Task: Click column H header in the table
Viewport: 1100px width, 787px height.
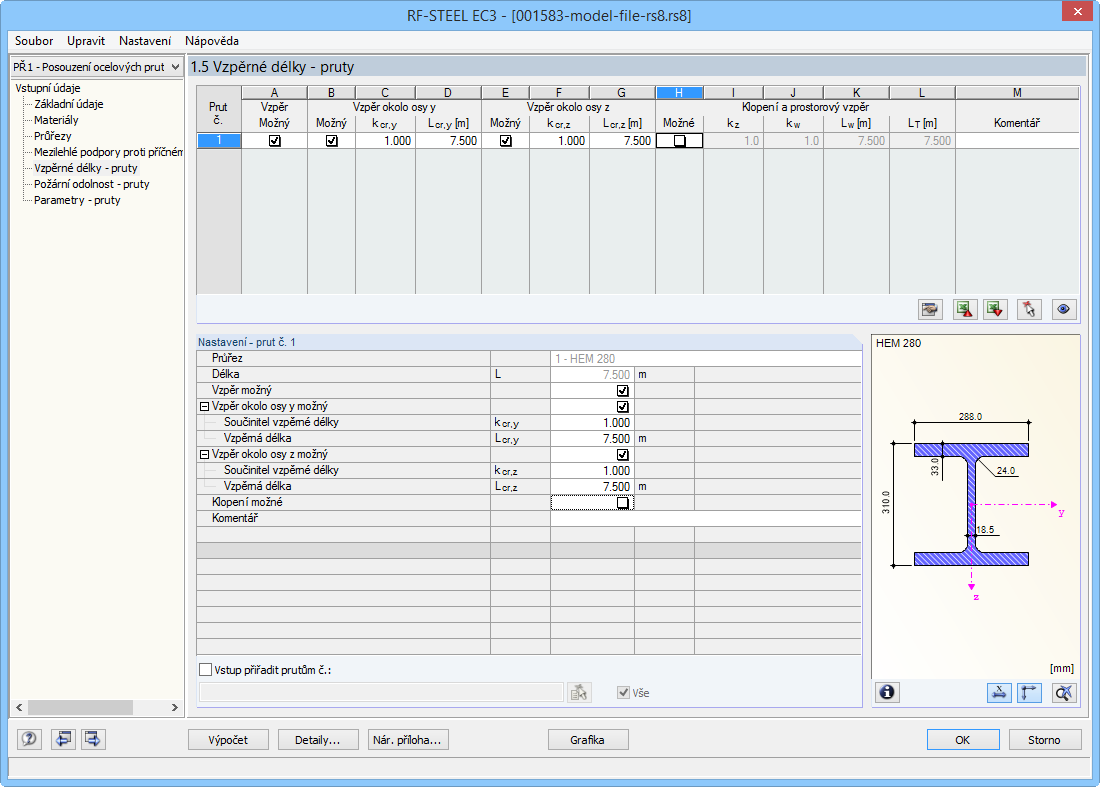Action: [679, 93]
